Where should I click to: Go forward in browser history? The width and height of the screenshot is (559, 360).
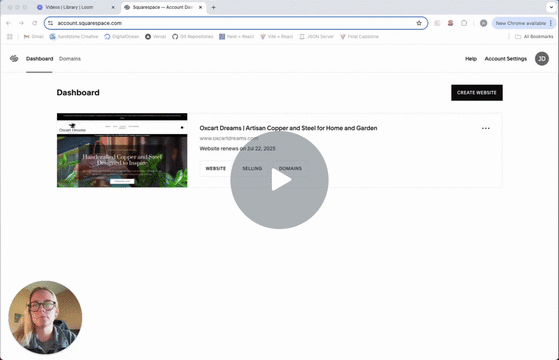pyautogui.click(x=21, y=23)
